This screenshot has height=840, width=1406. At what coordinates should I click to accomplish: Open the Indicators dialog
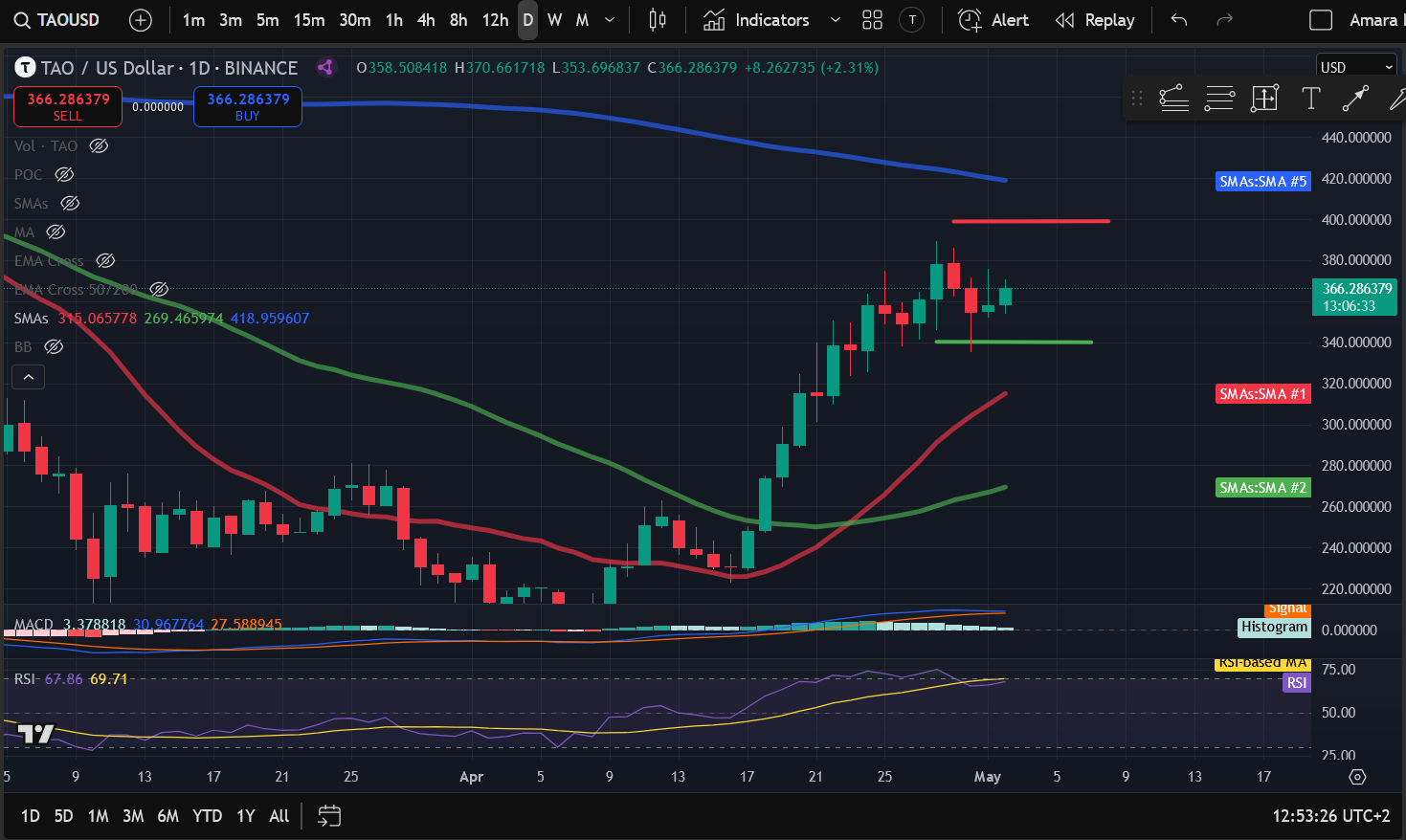(x=756, y=20)
